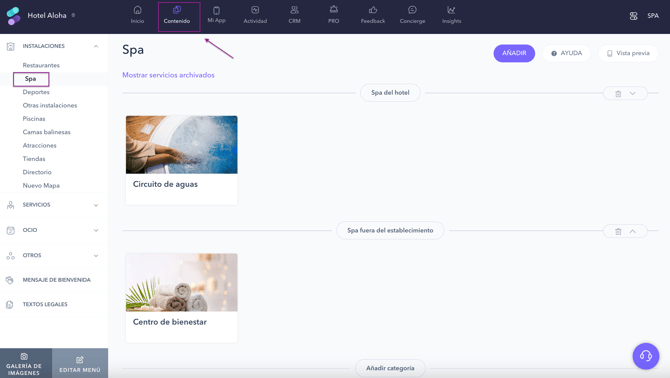Select Atracciones in sidebar
The image size is (670, 378).
tap(39, 146)
